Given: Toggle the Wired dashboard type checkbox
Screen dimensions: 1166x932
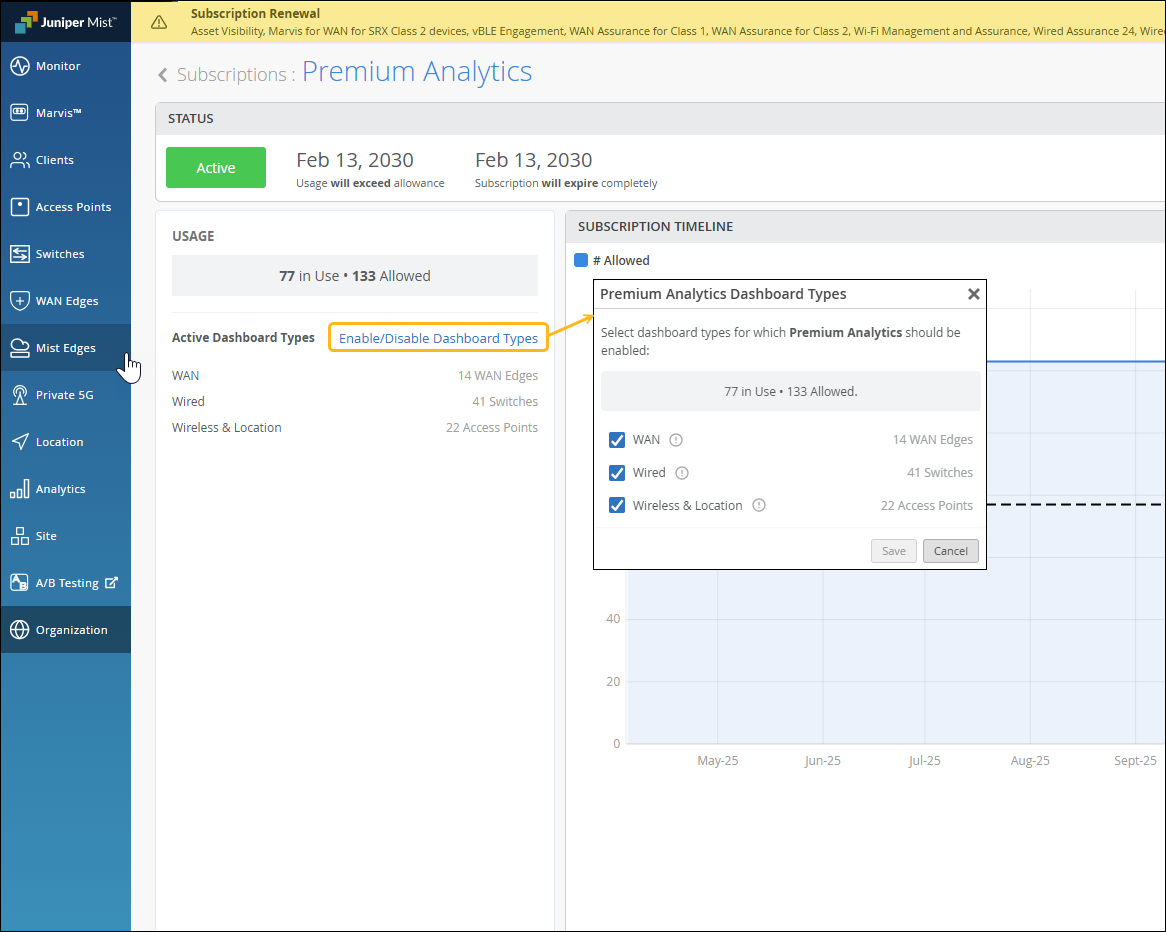Looking at the screenshot, I should coord(617,473).
